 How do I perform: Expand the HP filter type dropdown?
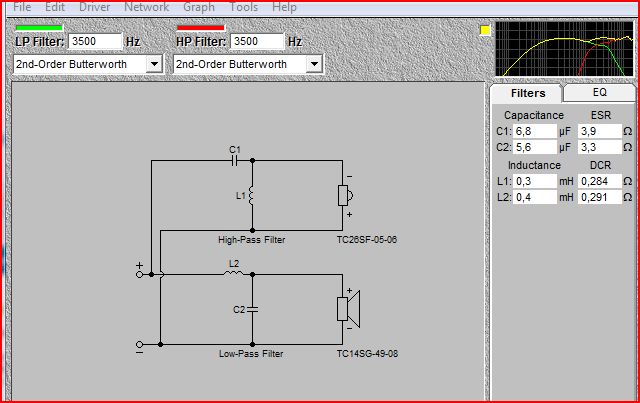point(314,64)
